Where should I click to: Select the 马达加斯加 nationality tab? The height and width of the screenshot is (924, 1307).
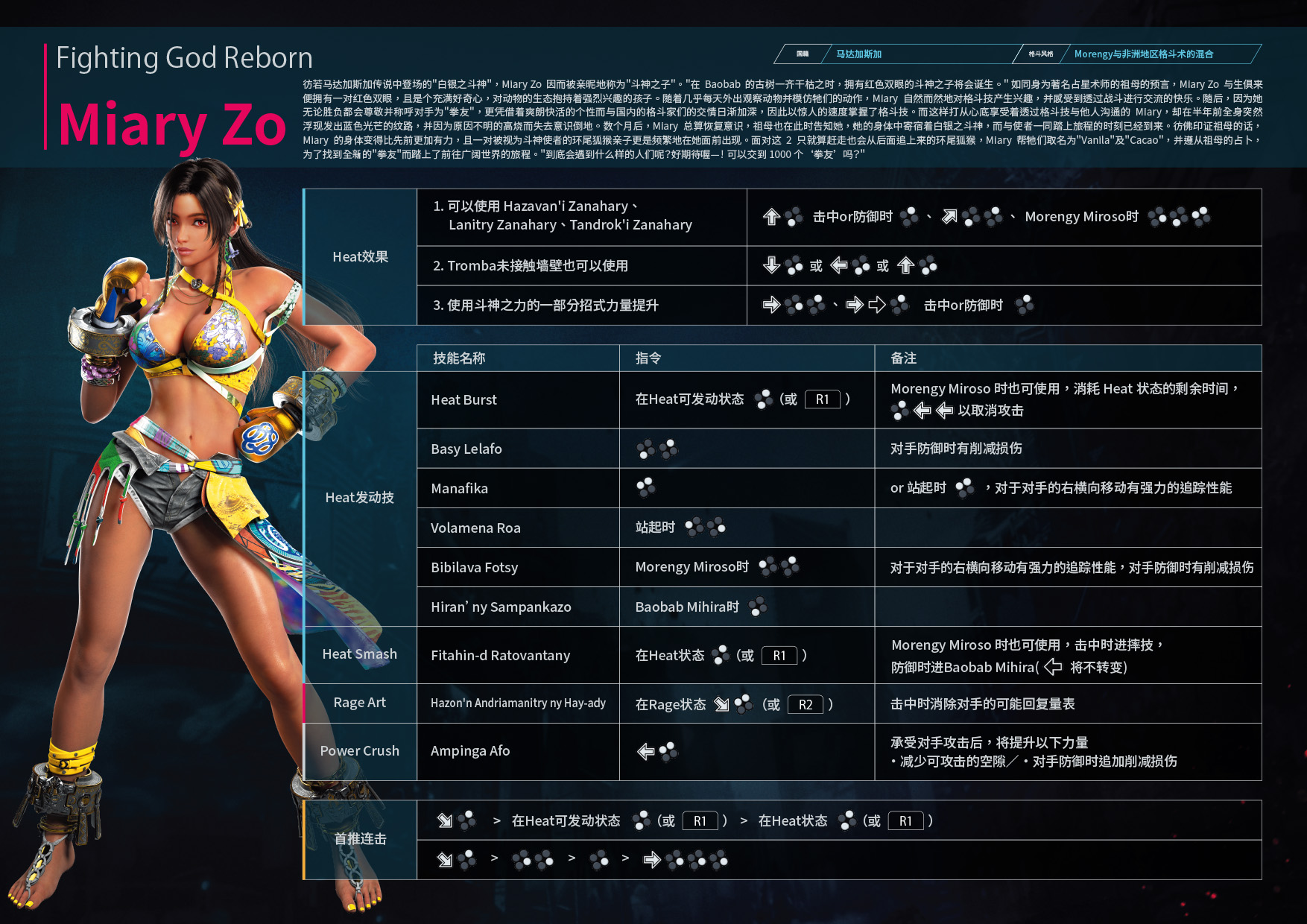click(x=858, y=54)
